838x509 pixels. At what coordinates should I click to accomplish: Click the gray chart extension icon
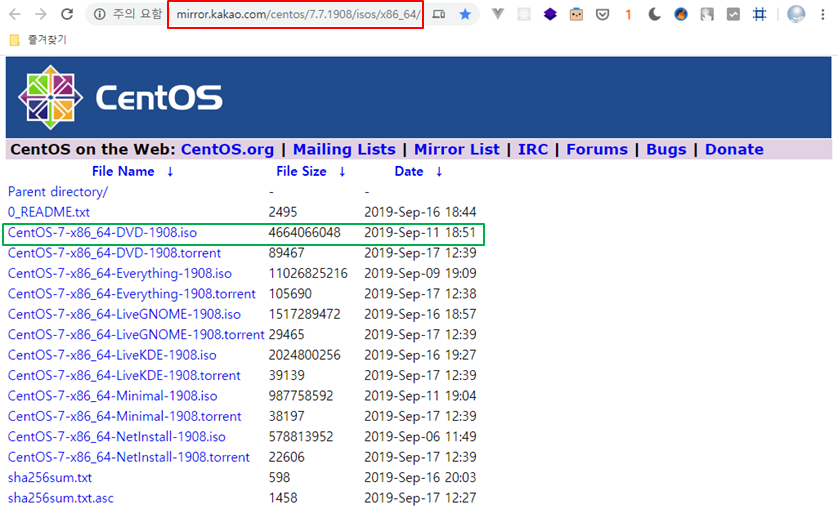pyautogui.click(x=733, y=14)
